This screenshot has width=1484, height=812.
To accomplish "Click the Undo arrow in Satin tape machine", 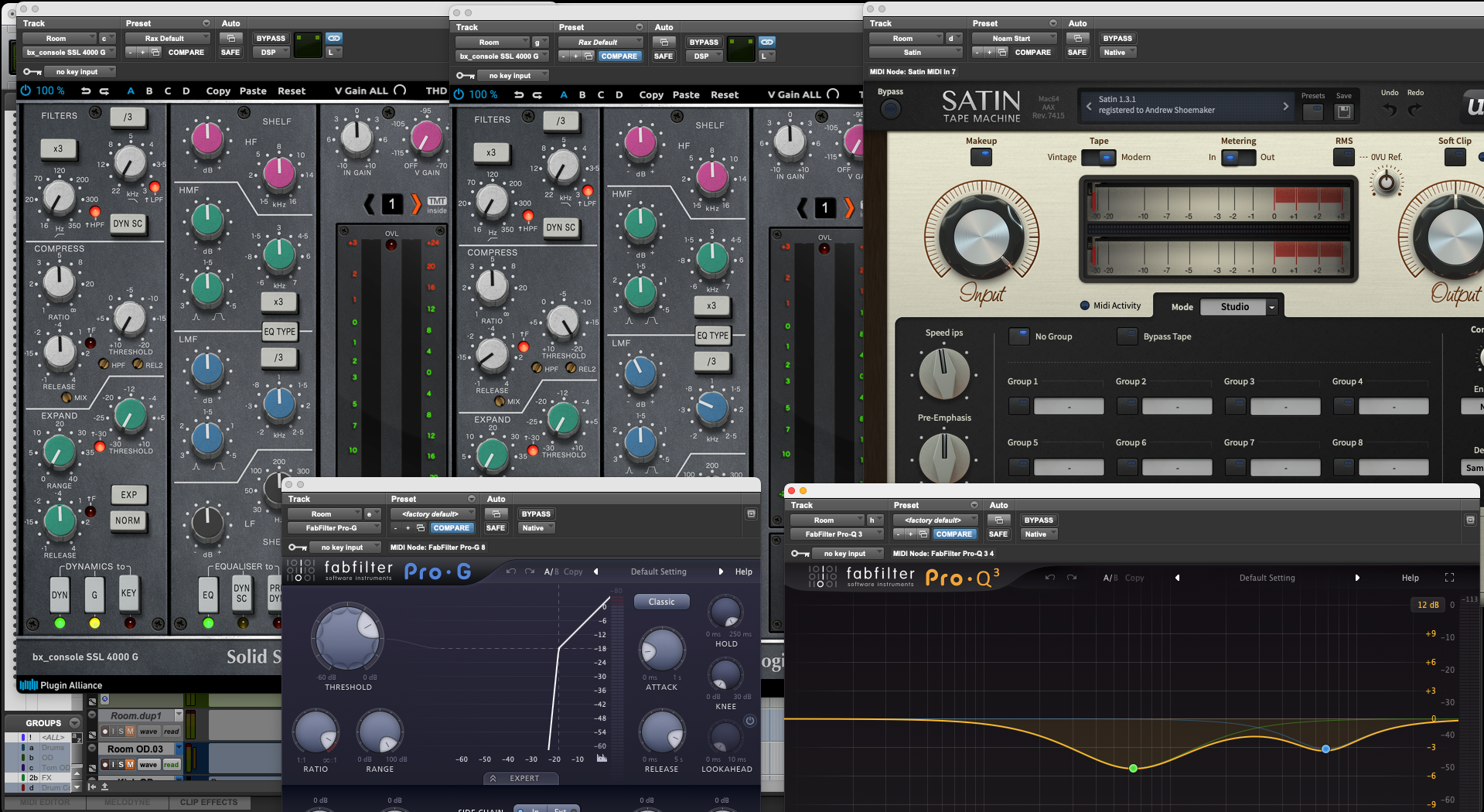I will point(1390,109).
